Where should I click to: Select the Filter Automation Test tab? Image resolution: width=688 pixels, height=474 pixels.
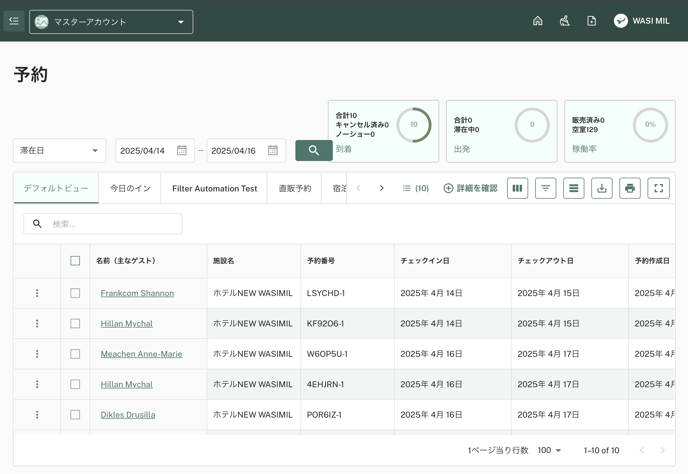click(214, 188)
